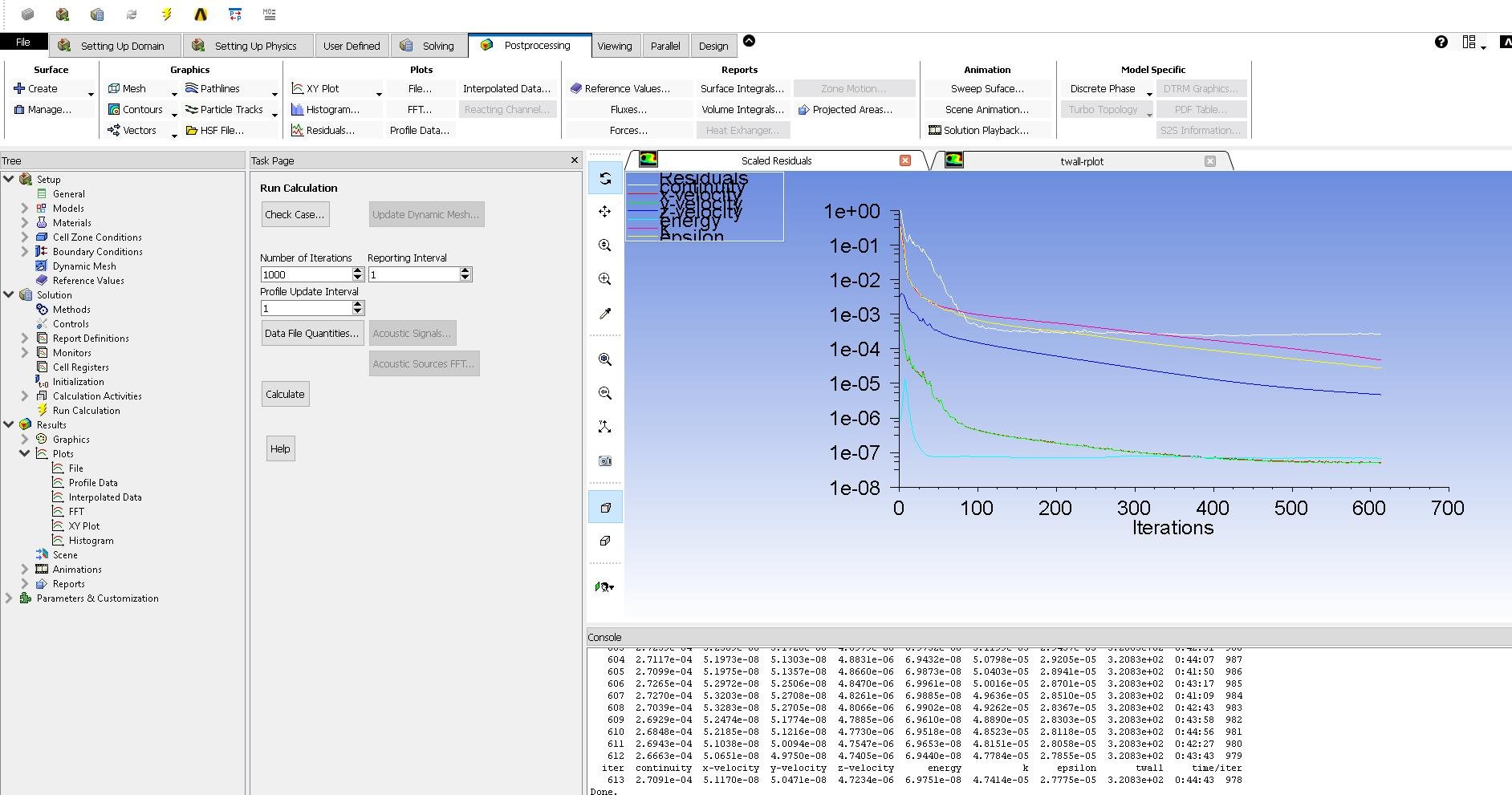Click the Reporting Interval input field
The image size is (1512, 795).
pyautogui.click(x=413, y=275)
